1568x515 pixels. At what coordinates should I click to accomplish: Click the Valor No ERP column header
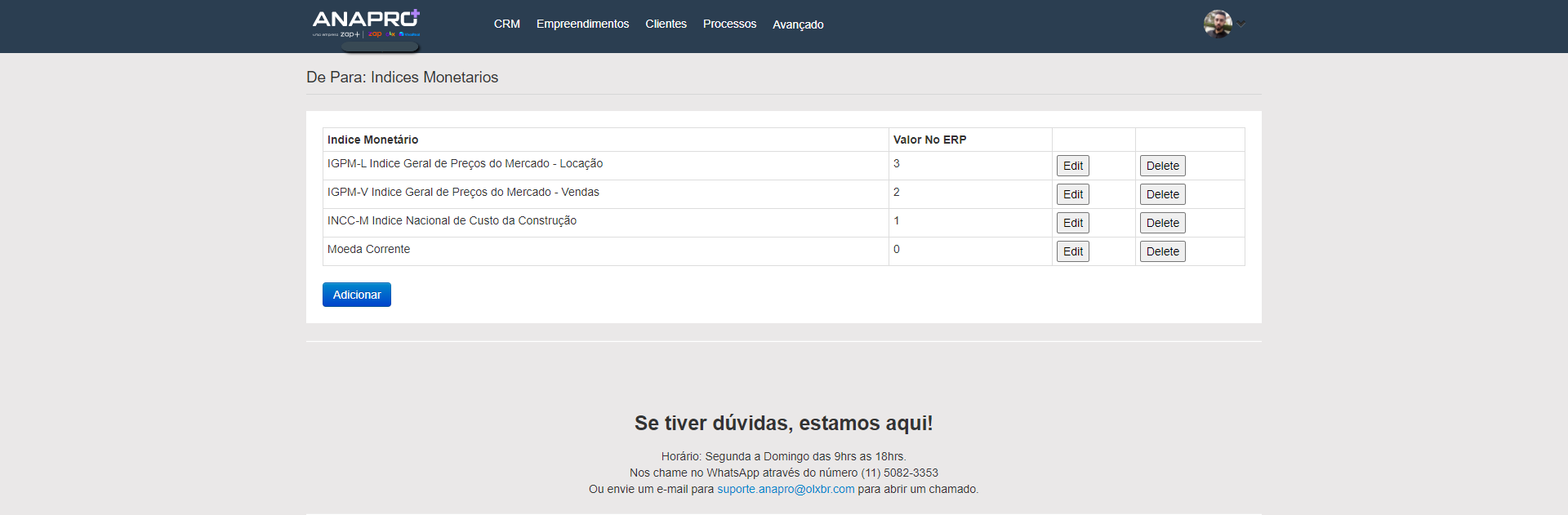929,140
